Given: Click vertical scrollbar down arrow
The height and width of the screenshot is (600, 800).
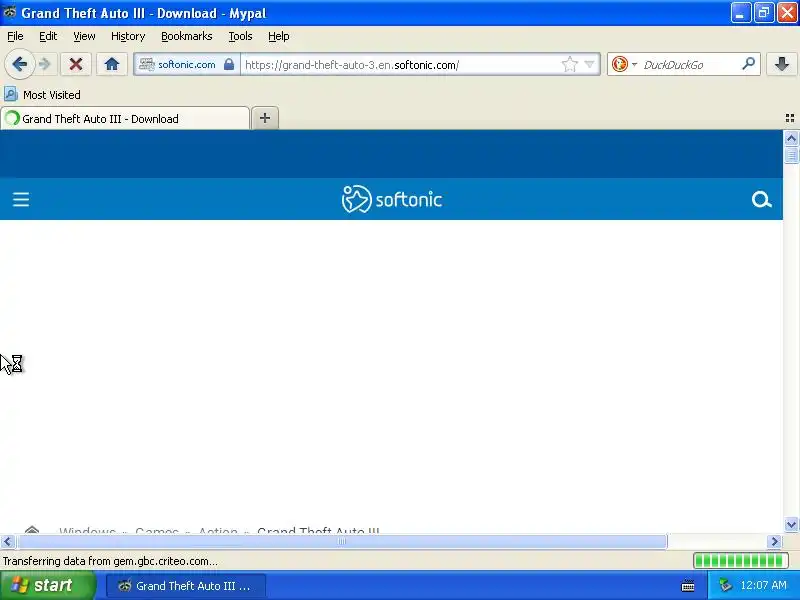Looking at the screenshot, I should pyautogui.click(x=791, y=524).
